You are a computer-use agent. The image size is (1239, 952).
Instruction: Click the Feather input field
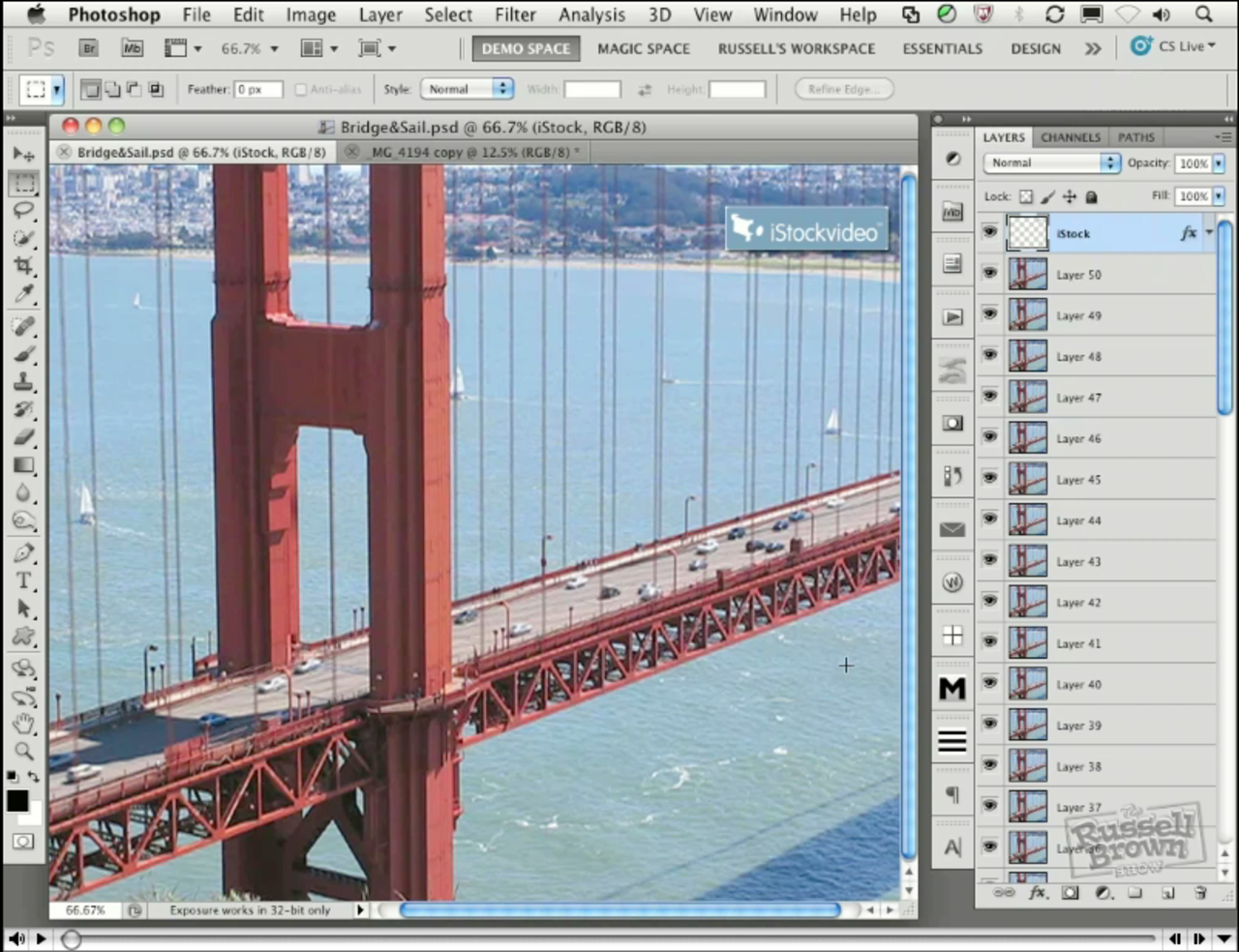pos(257,89)
